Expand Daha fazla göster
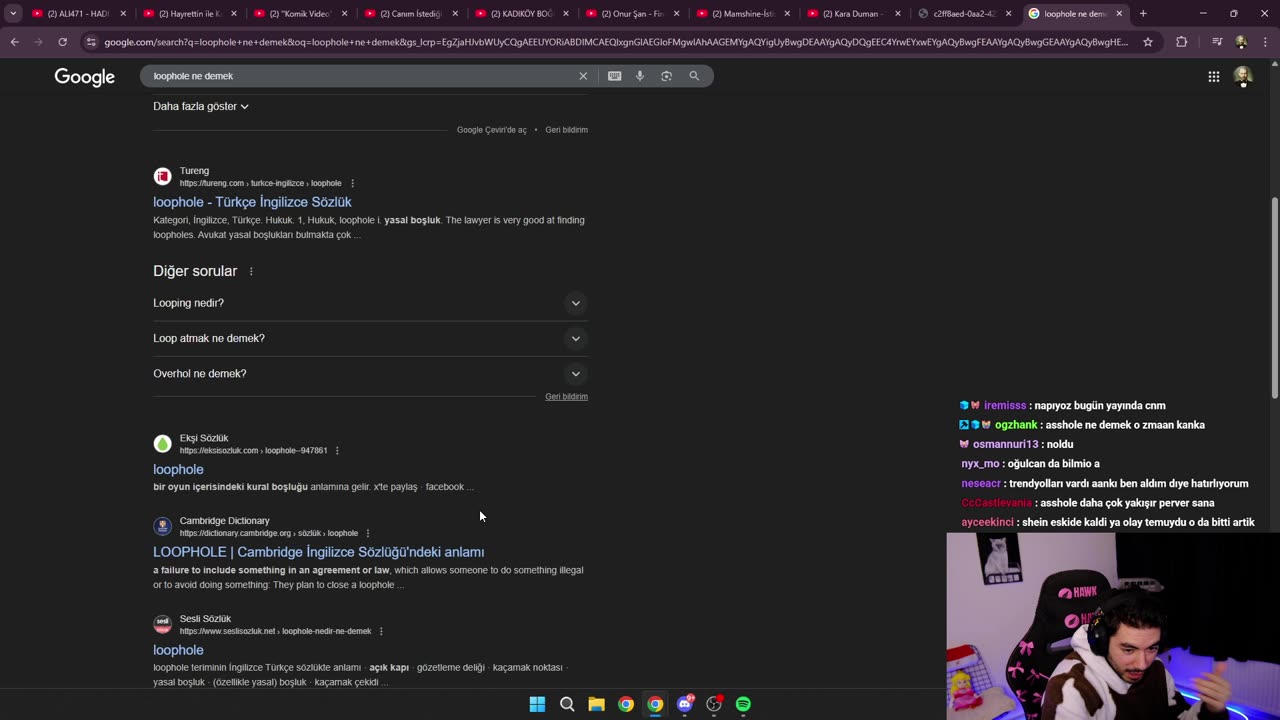 [x=201, y=106]
